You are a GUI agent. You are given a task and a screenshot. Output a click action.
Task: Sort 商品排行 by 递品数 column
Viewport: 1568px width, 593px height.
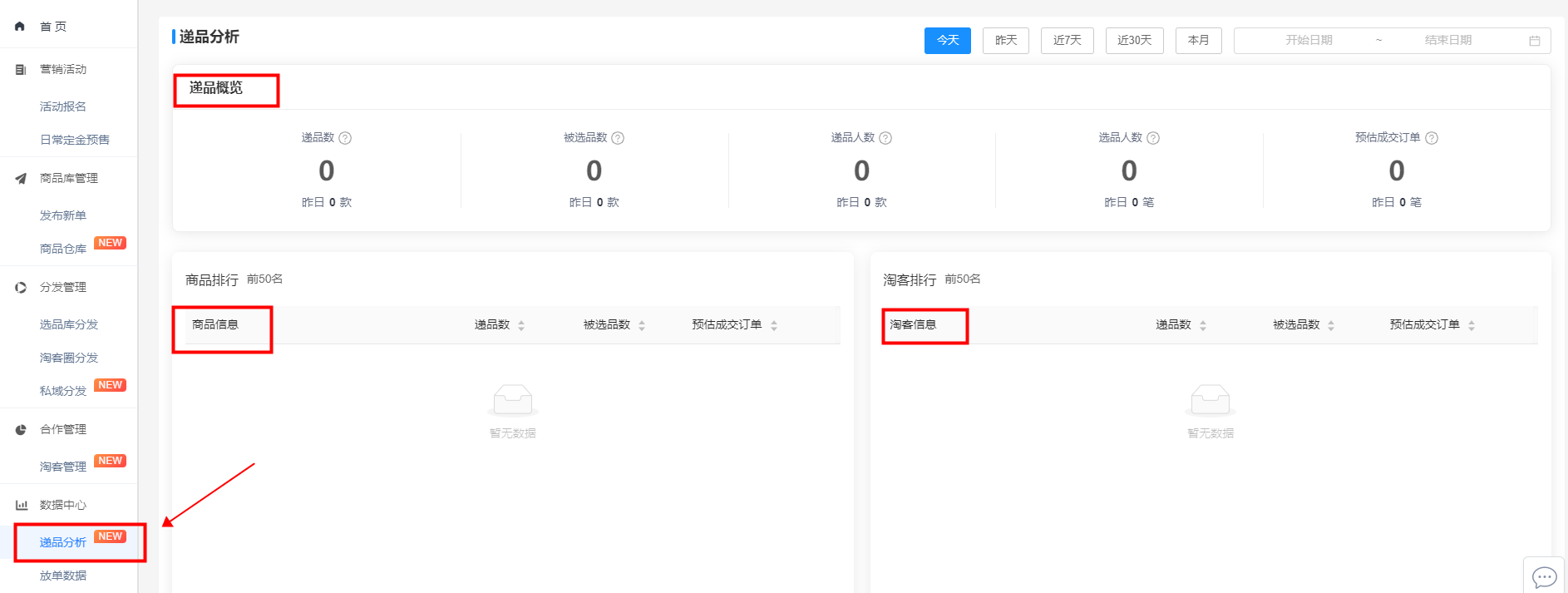521,325
